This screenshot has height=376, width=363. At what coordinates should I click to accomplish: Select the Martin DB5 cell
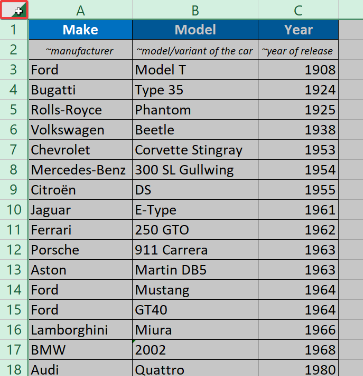[x=195, y=270]
